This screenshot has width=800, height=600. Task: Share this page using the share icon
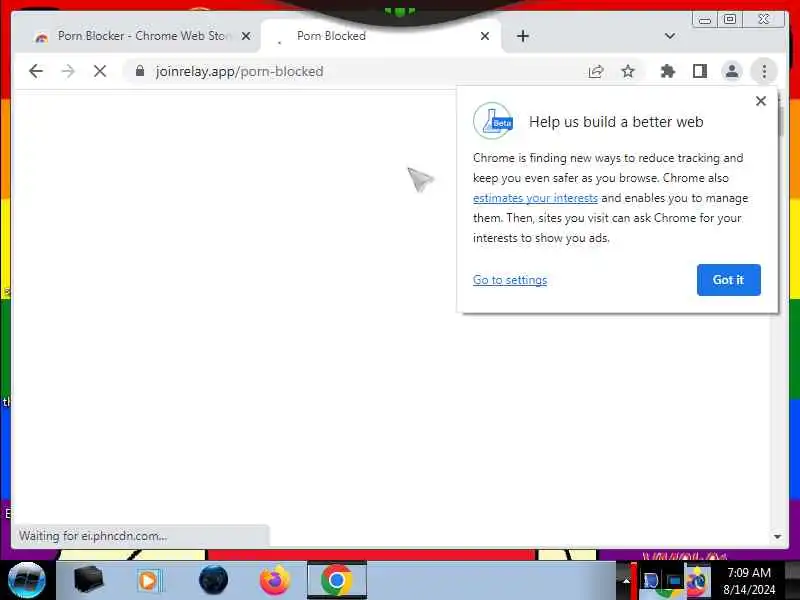coord(596,71)
